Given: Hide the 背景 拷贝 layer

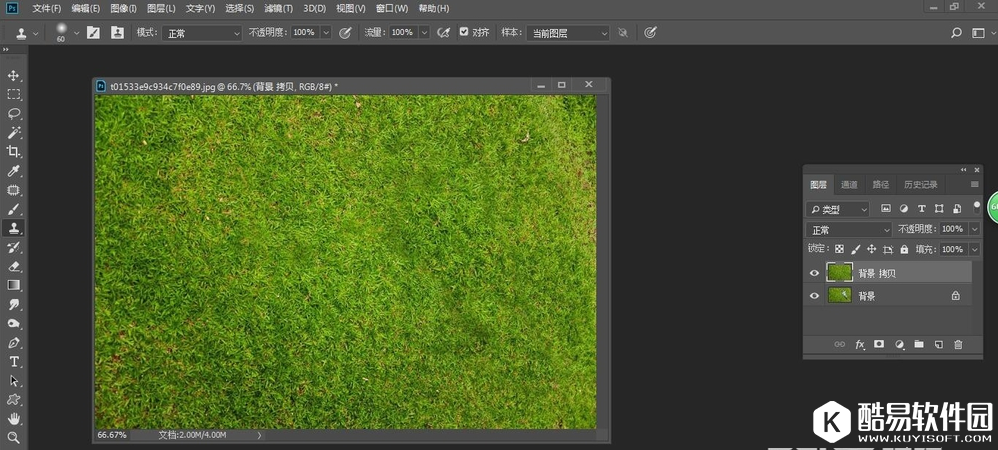Looking at the screenshot, I should (814, 273).
